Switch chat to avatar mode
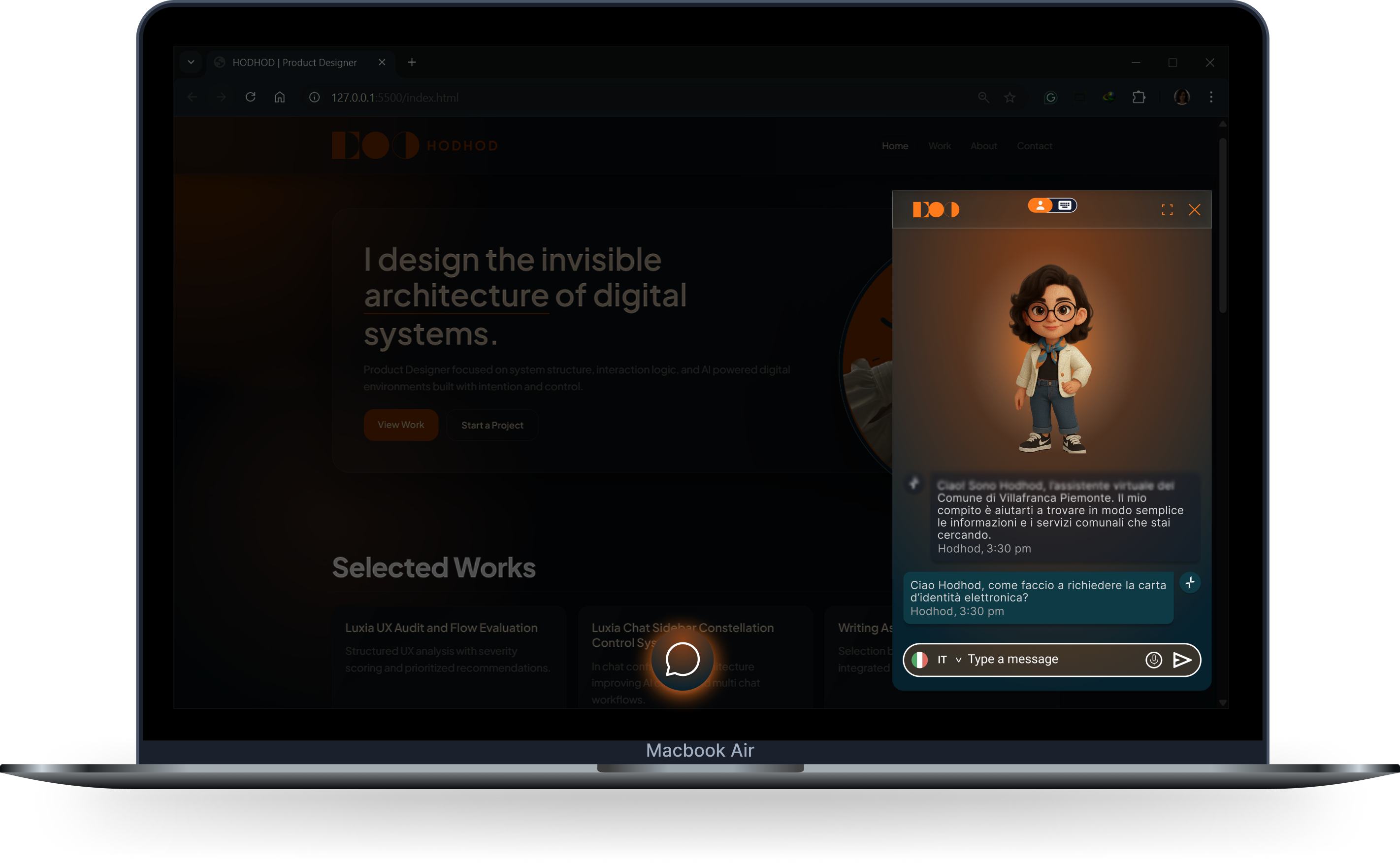Viewport: 1400px width, 866px height. (1040, 205)
